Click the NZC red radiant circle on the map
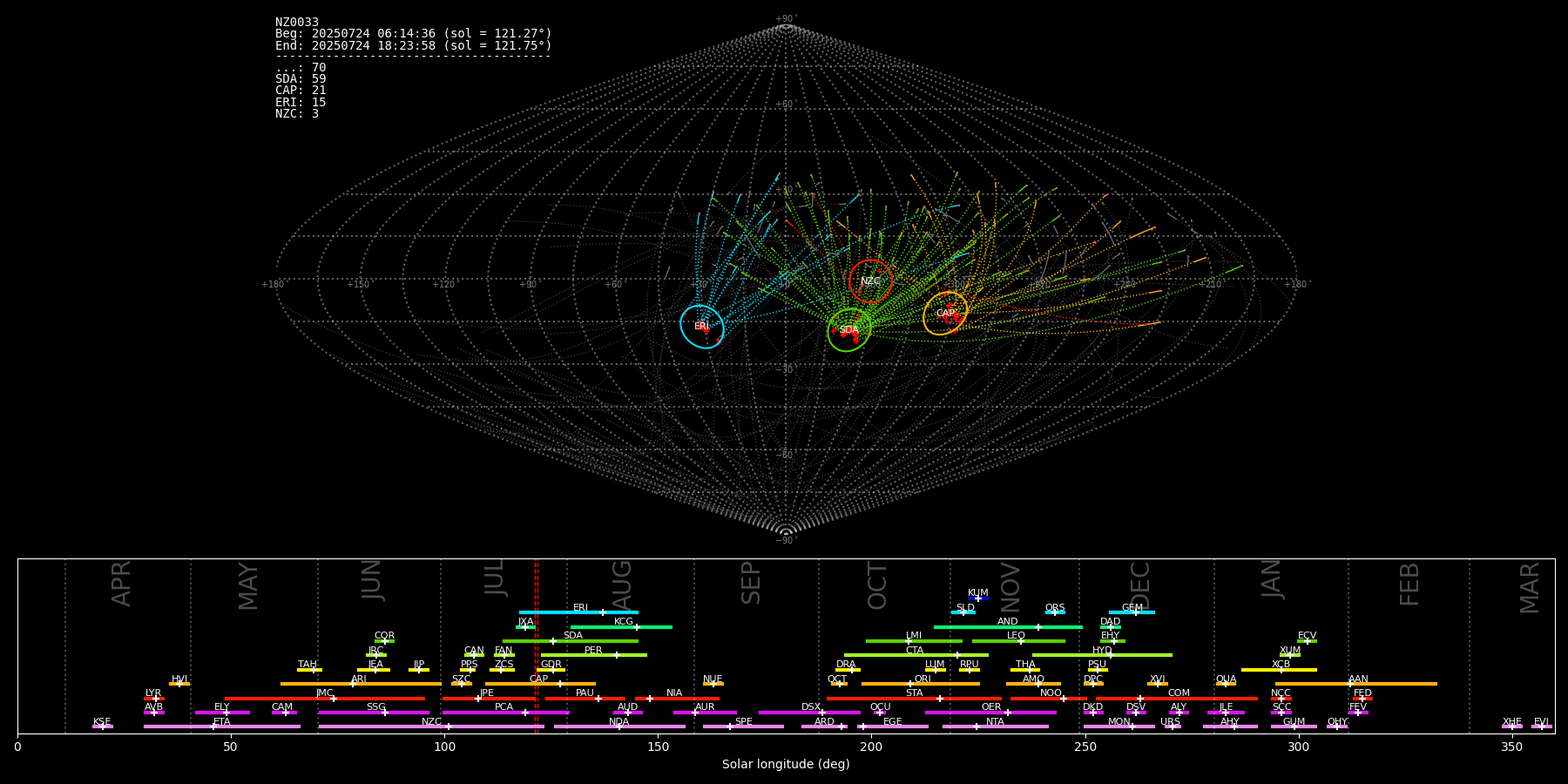 point(871,281)
